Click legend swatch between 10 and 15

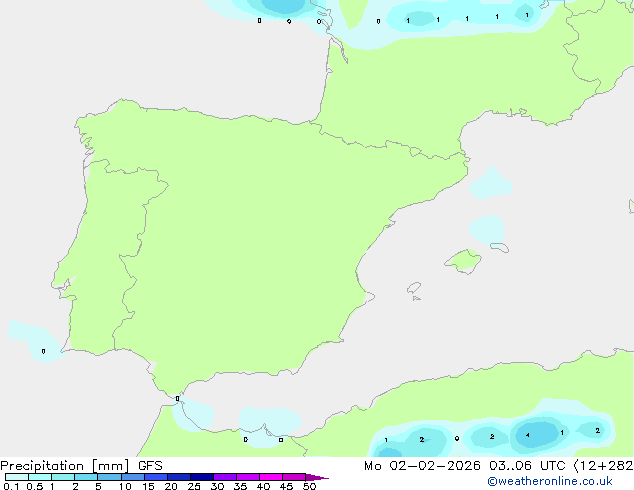tap(133, 477)
